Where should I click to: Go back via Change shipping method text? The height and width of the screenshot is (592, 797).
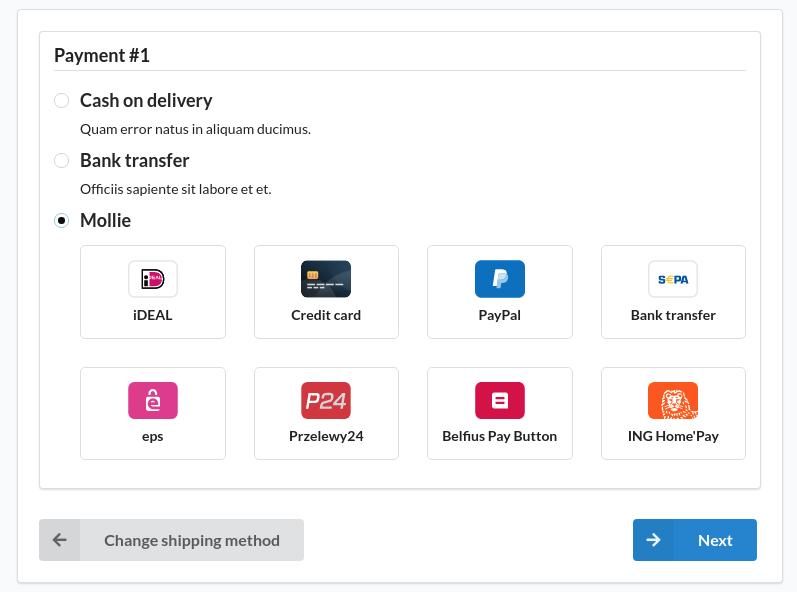click(x=192, y=540)
